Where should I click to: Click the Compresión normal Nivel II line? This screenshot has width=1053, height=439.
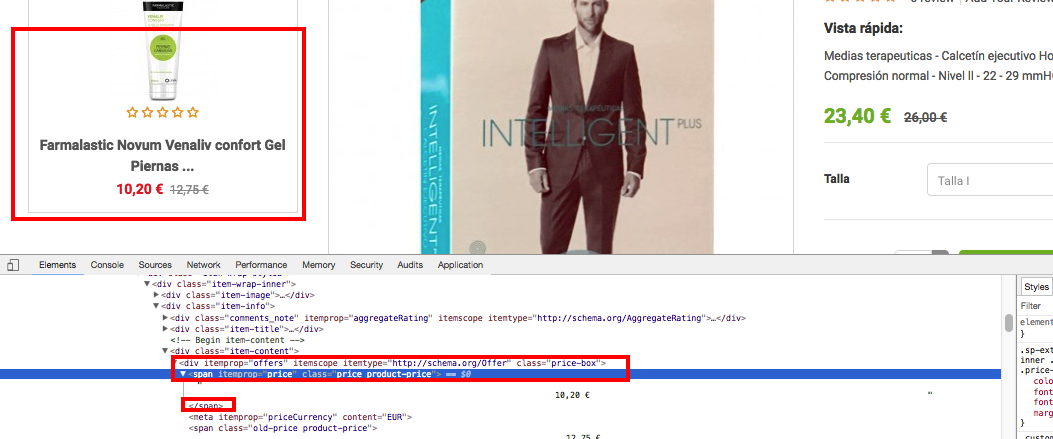click(x=938, y=77)
